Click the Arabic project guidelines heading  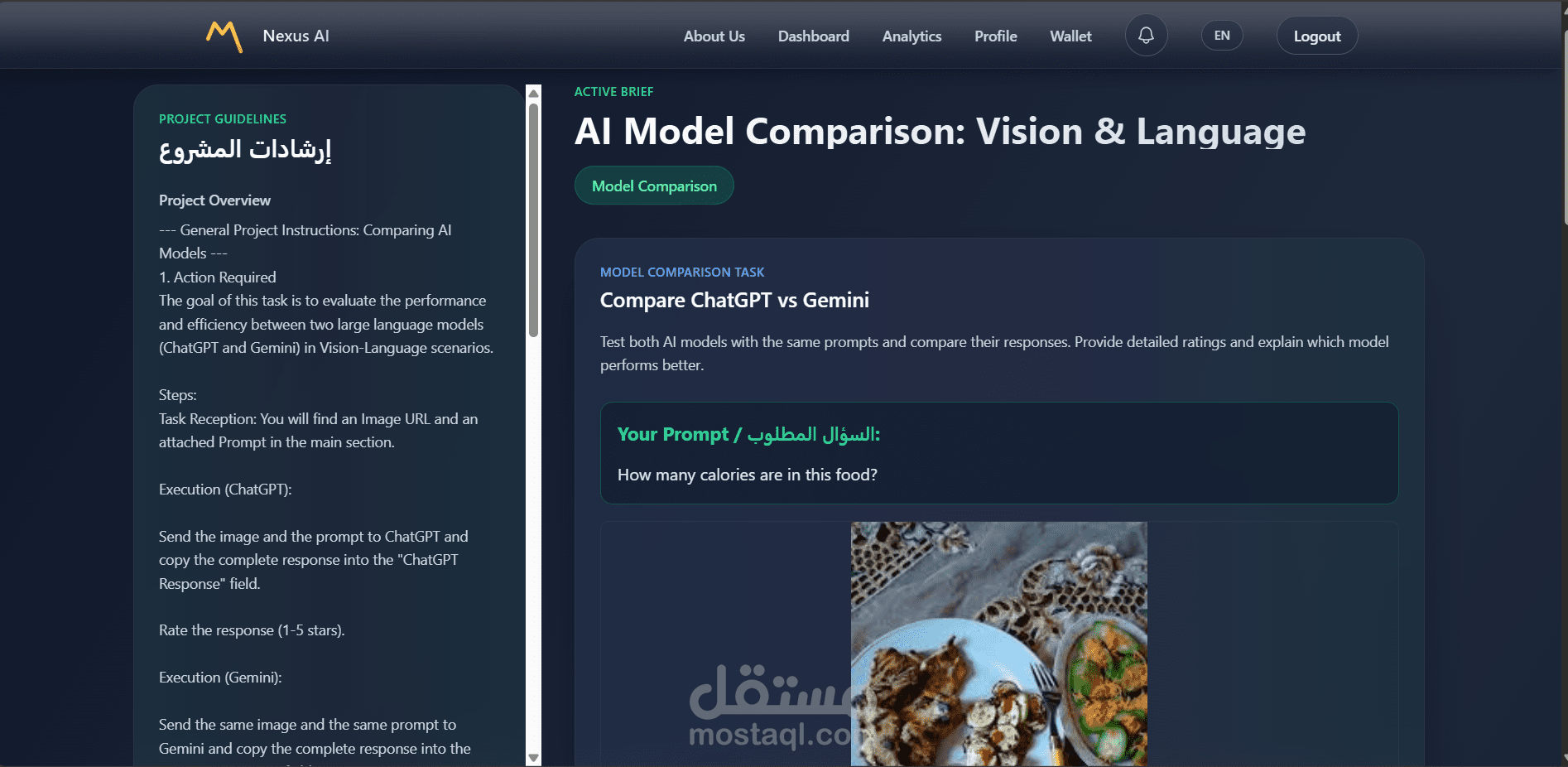coord(245,150)
